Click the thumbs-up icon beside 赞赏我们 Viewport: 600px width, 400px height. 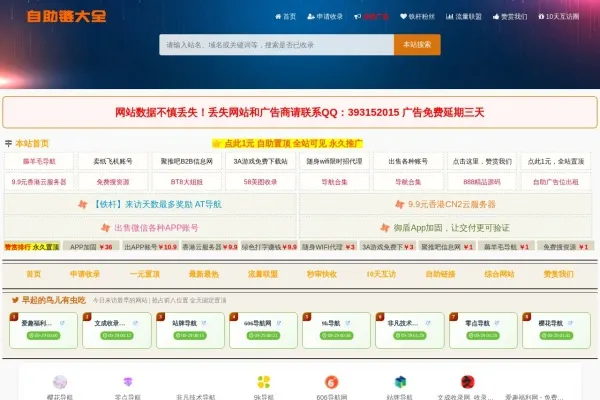[x=496, y=16]
